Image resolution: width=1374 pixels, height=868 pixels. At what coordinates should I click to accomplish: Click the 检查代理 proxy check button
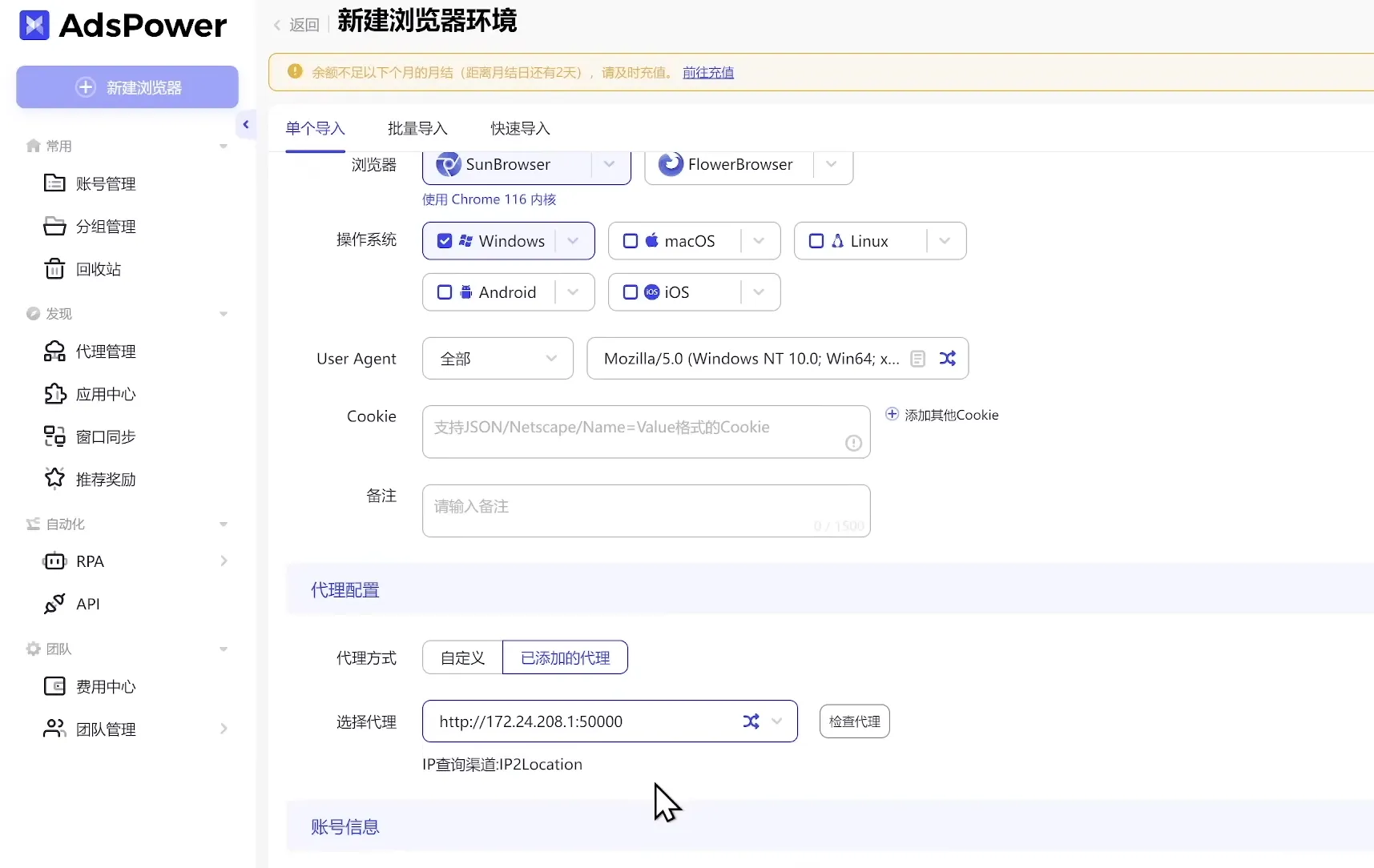[x=854, y=721]
